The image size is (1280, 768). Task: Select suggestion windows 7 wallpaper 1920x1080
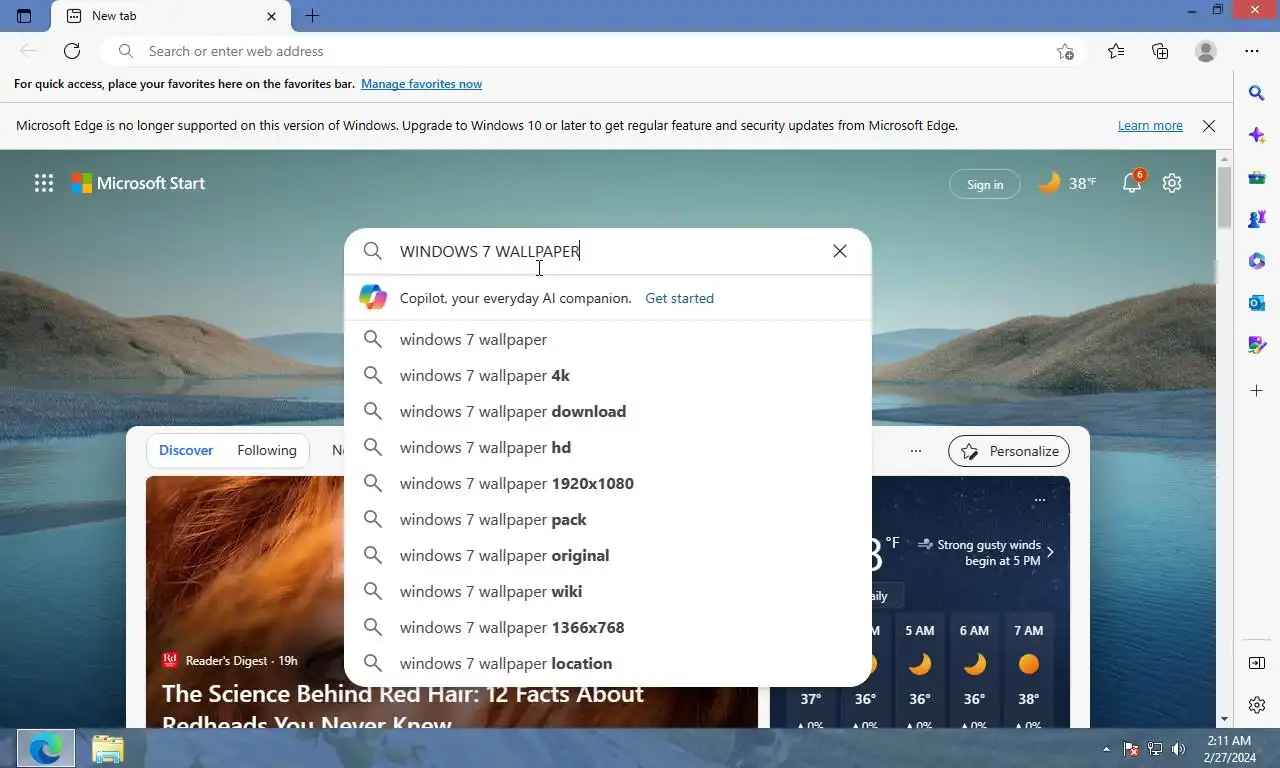coord(608,483)
